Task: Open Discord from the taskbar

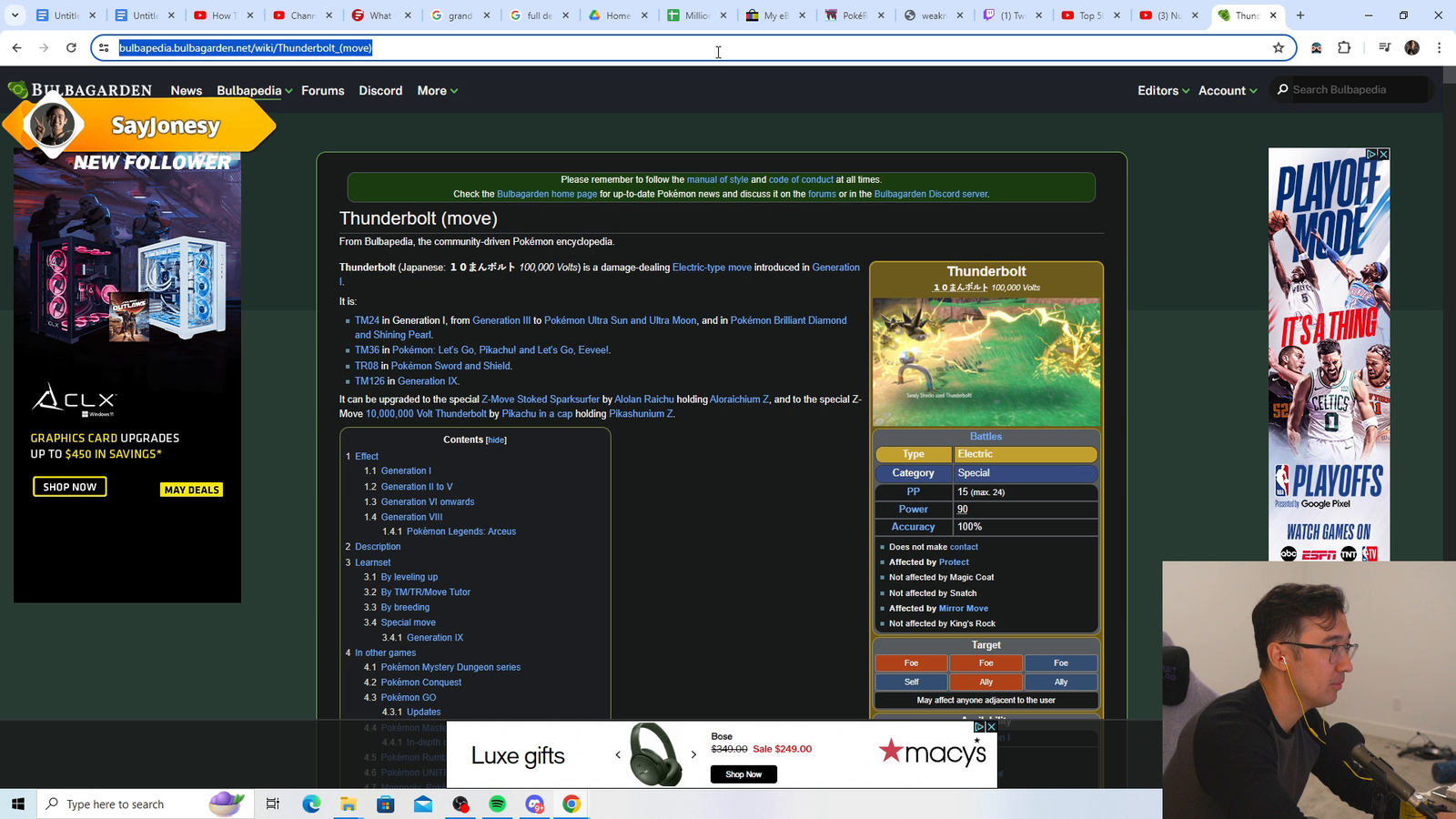Action: click(534, 804)
